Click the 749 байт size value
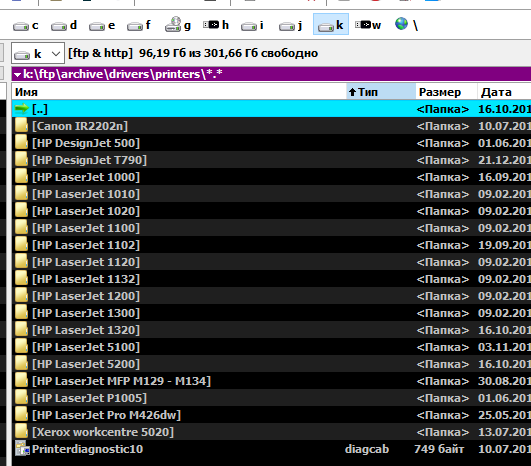531x466 pixels. [x=439, y=449]
